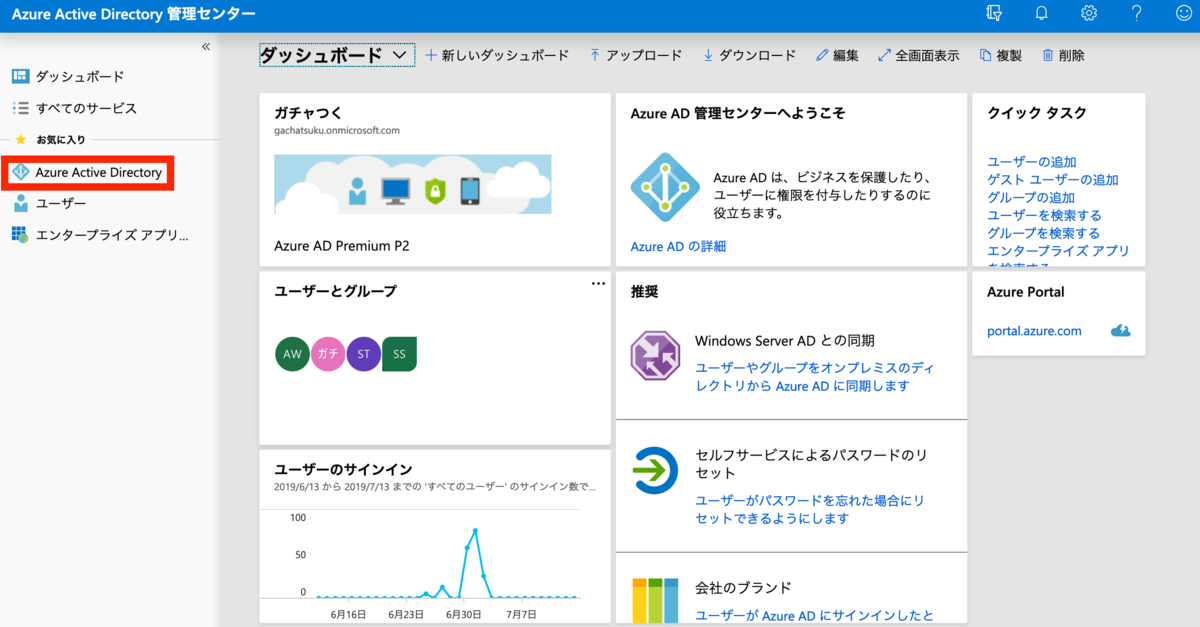Click the すべてのサービス list icon
Image resolution: width=1200 pixels, height=627 pixels.
coord(20,108)
